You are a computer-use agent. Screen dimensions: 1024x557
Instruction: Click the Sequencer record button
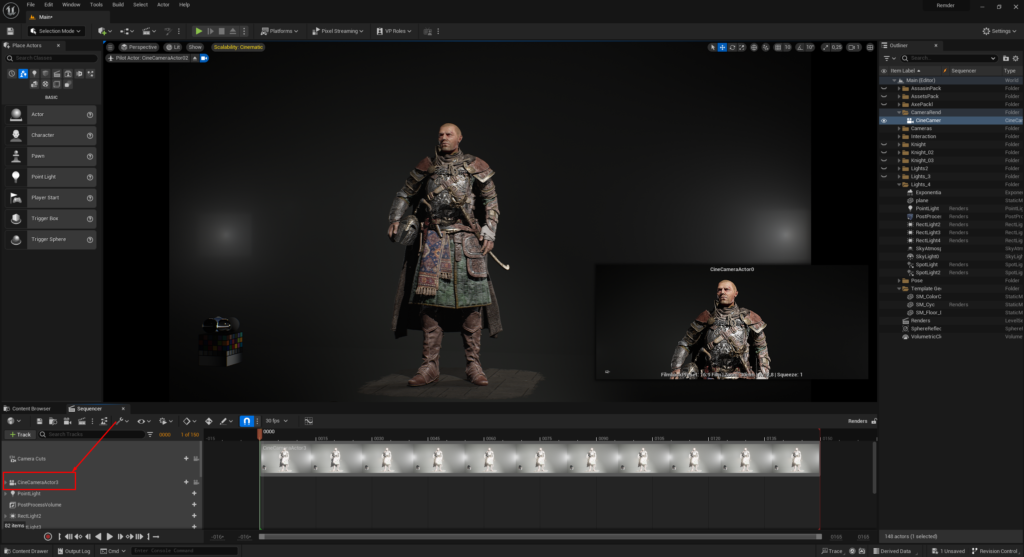[x=47, y=537]
